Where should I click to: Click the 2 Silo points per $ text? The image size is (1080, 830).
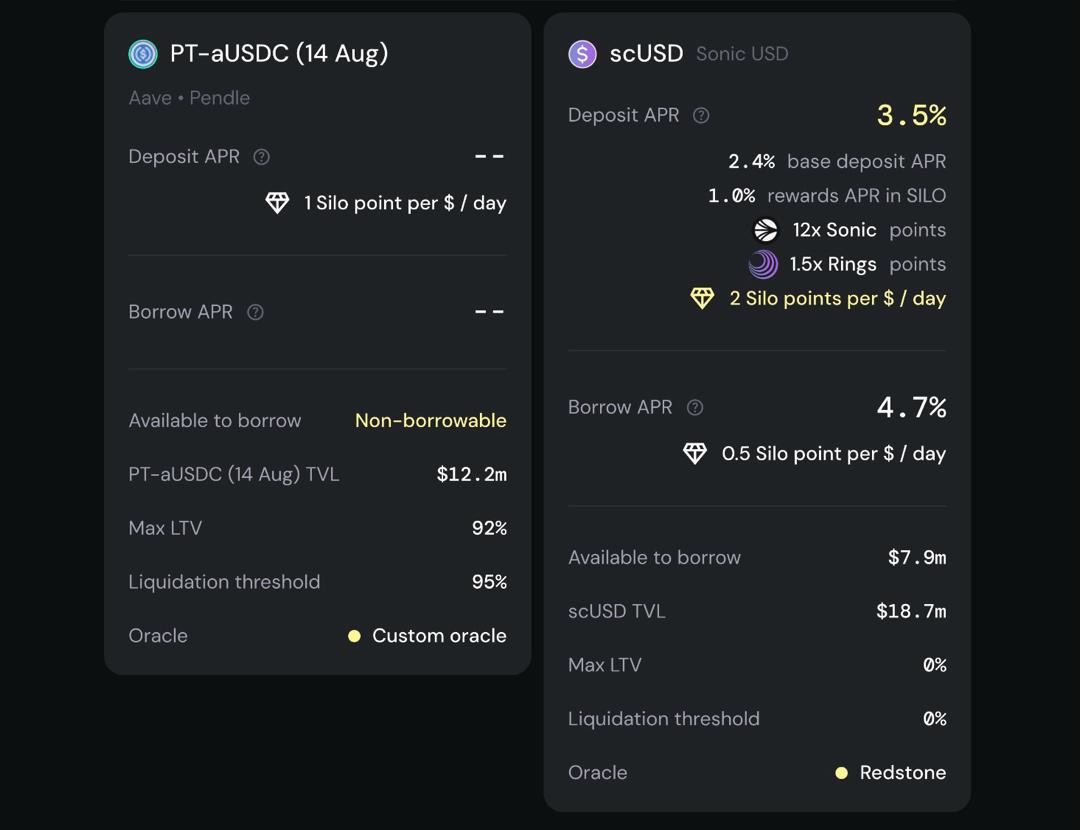(837, 298)
